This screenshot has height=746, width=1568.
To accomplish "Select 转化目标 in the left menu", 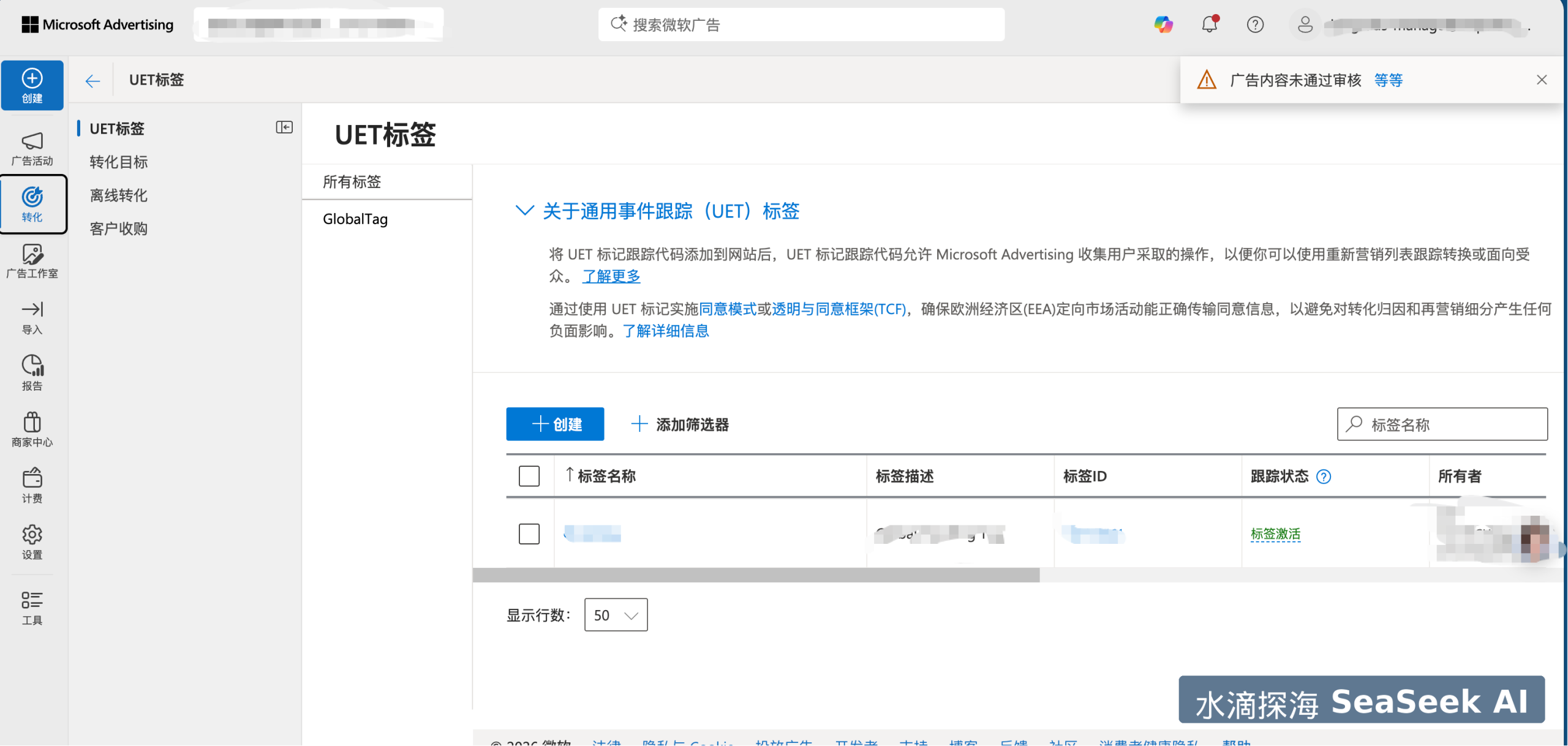I will [118, 162].
